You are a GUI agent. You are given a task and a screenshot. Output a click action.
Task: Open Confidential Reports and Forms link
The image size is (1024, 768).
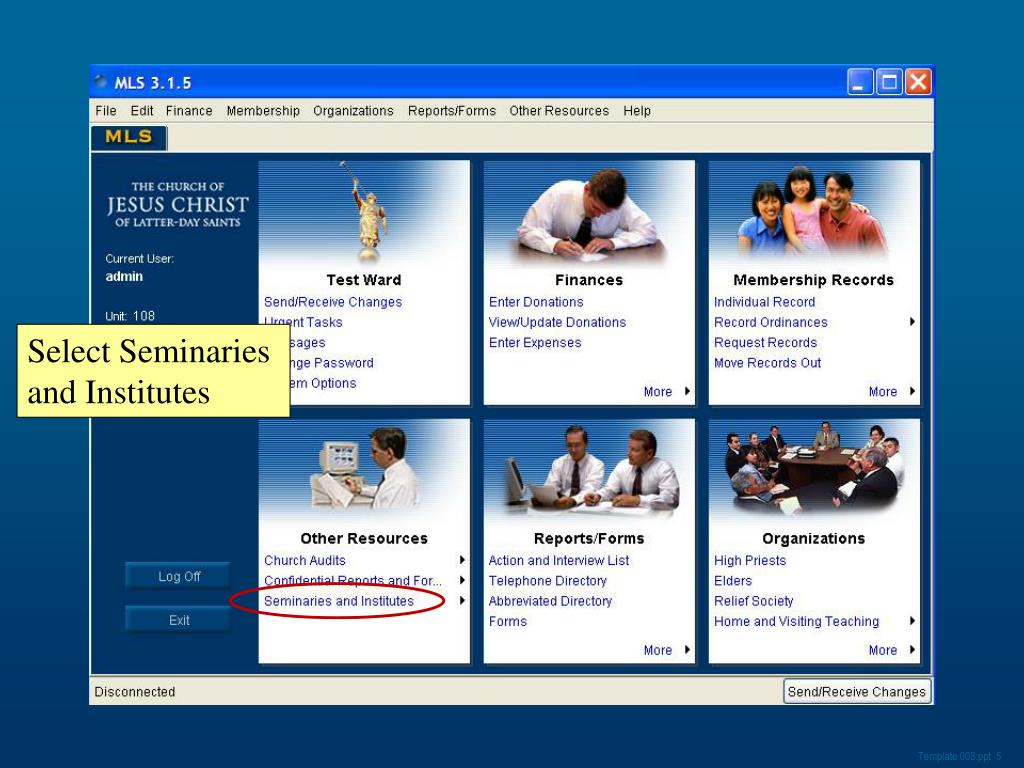(353, 581)
